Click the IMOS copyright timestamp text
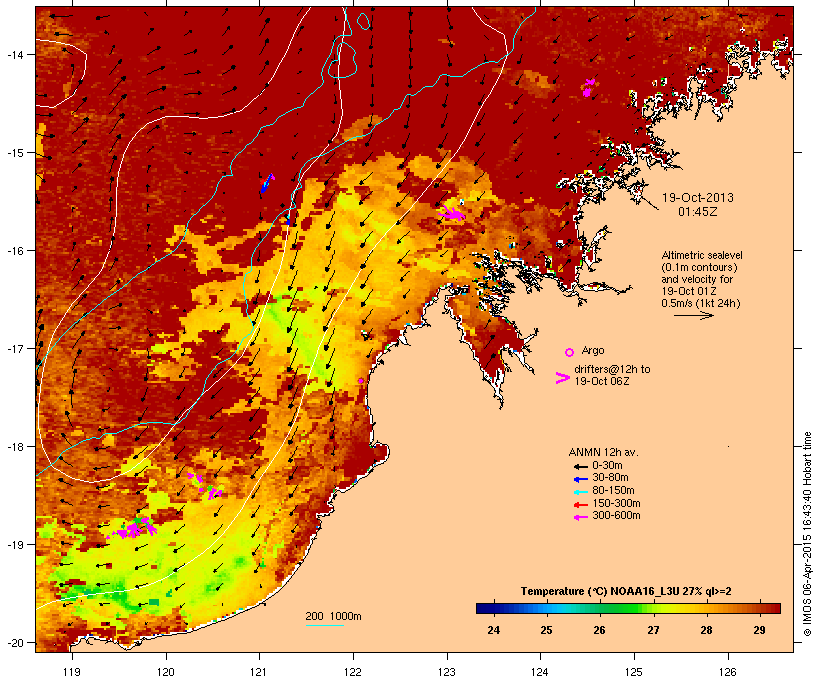The height and width of the screenshot is (680, 820). point(807,534)
